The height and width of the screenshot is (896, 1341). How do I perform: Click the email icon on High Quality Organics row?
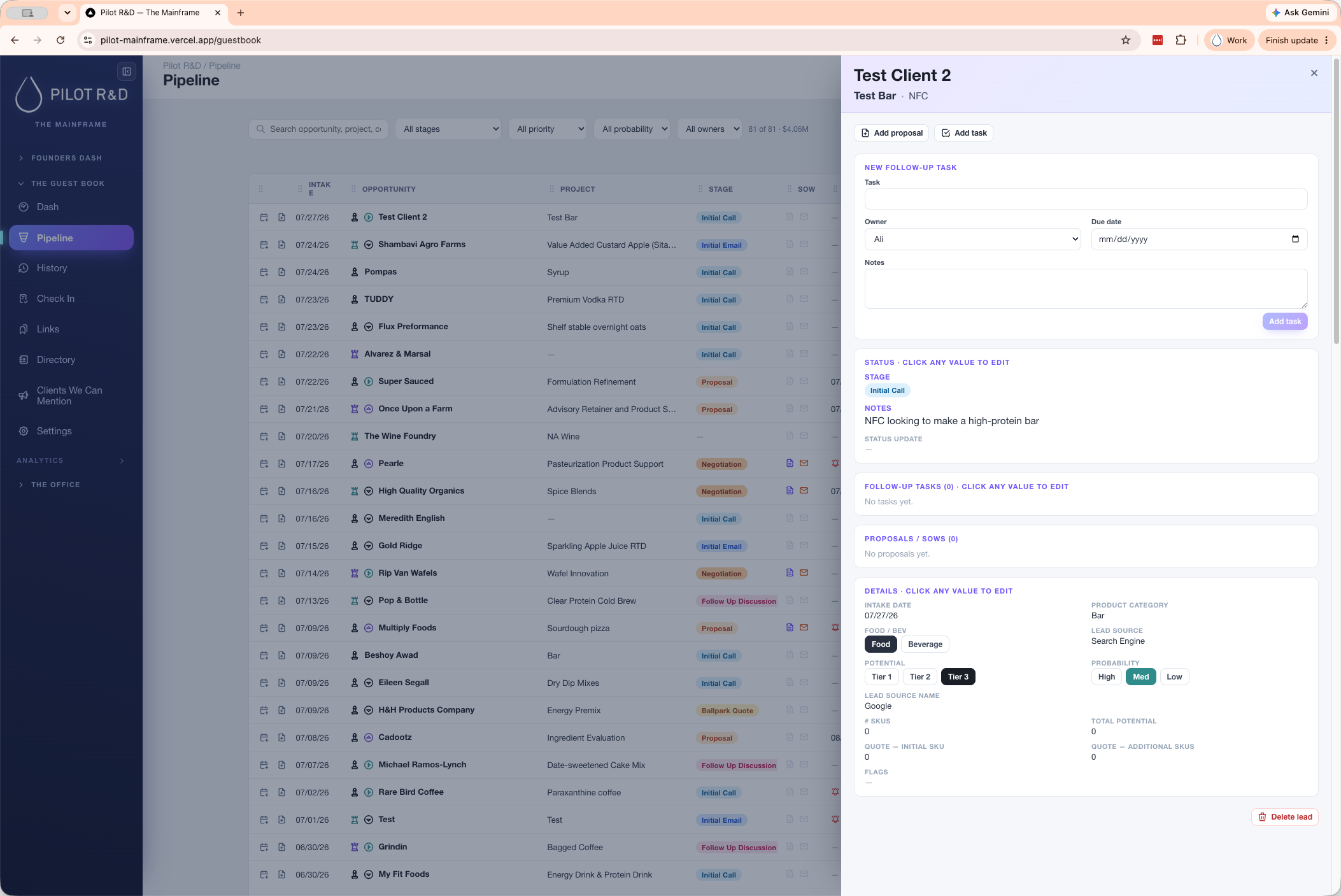pos(804,491)
